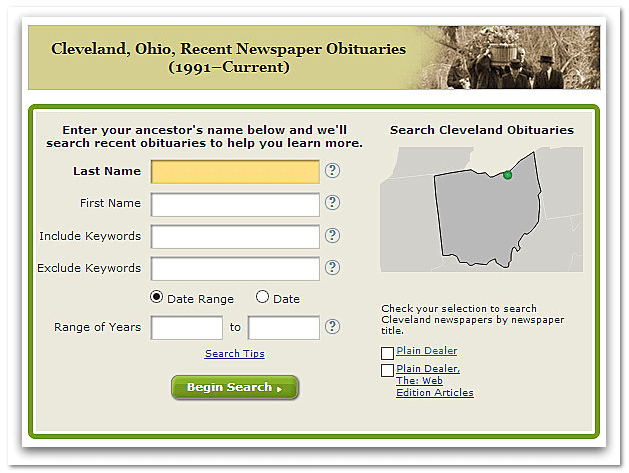
Task: Focus the Last Name input field
Action: pos(235,172)
